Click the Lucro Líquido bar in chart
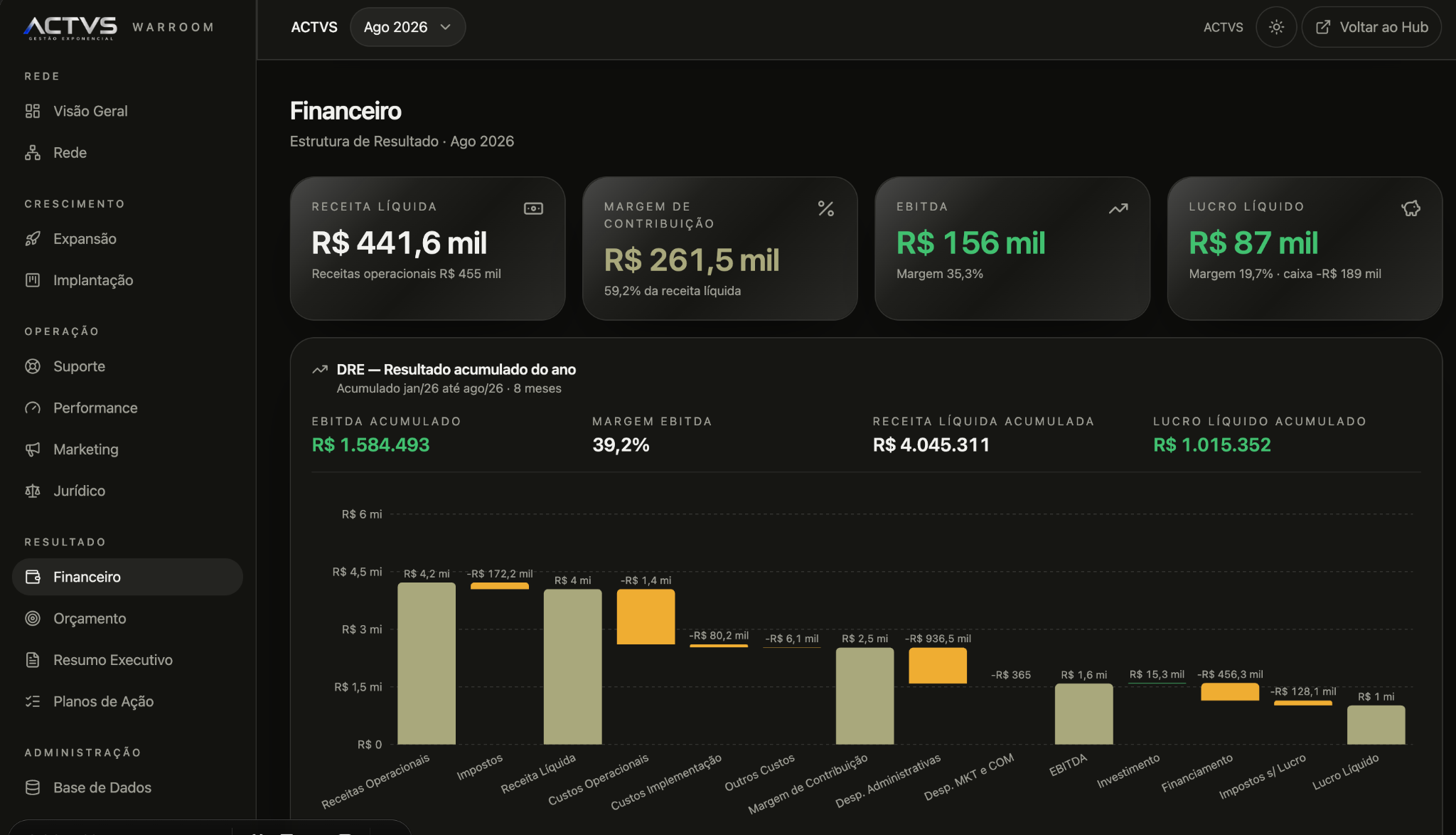The height and width of the screenshot is (835, 1456). click(x=1376, y=725)
